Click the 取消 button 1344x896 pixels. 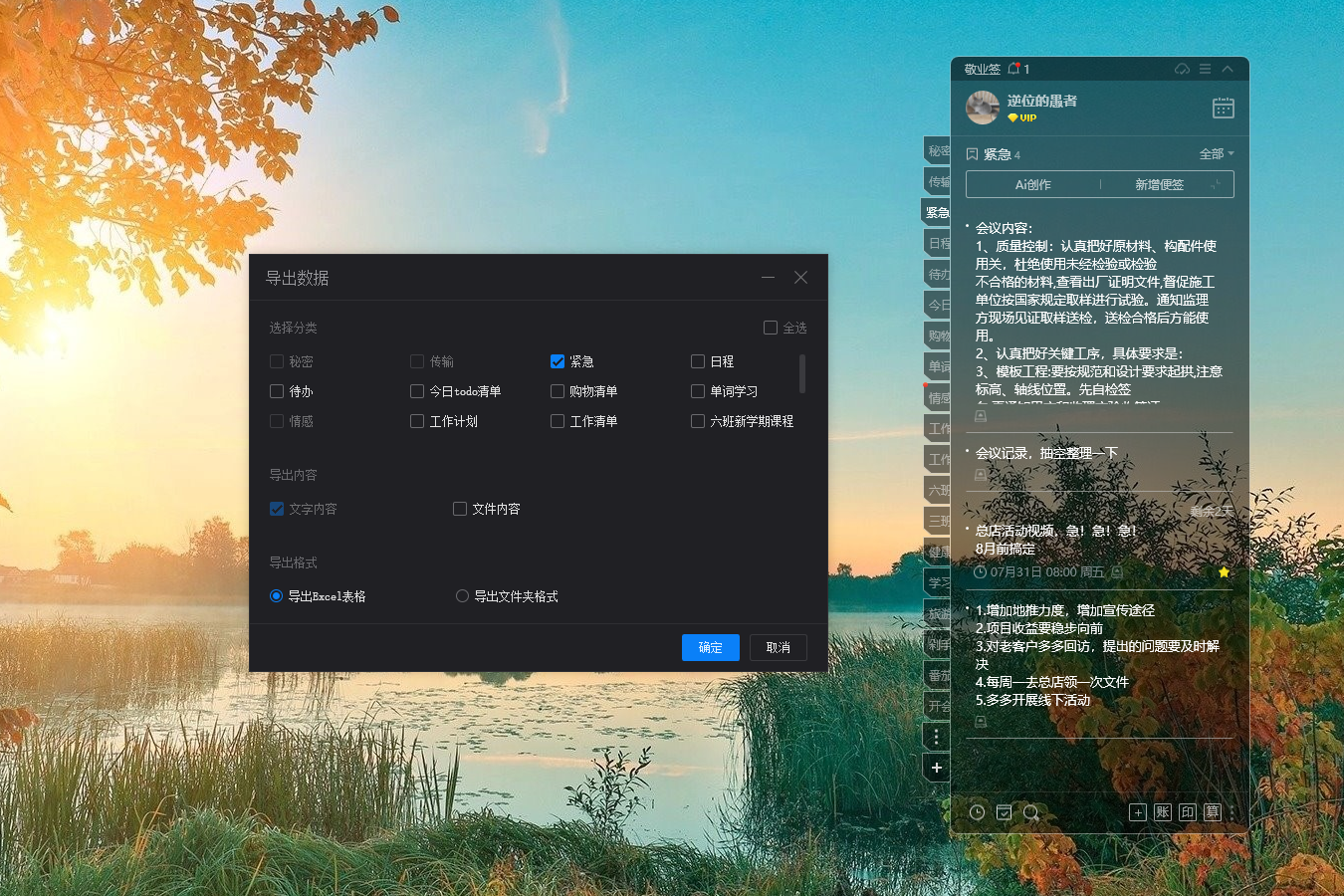click(x=779, y=647)
